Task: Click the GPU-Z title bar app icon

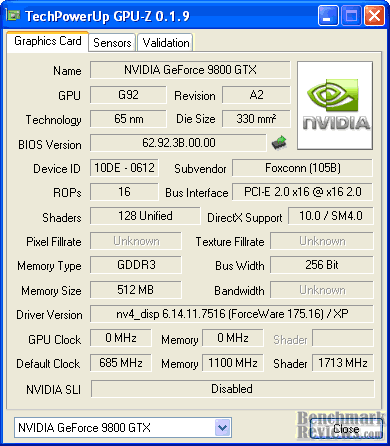Action: 13,16
